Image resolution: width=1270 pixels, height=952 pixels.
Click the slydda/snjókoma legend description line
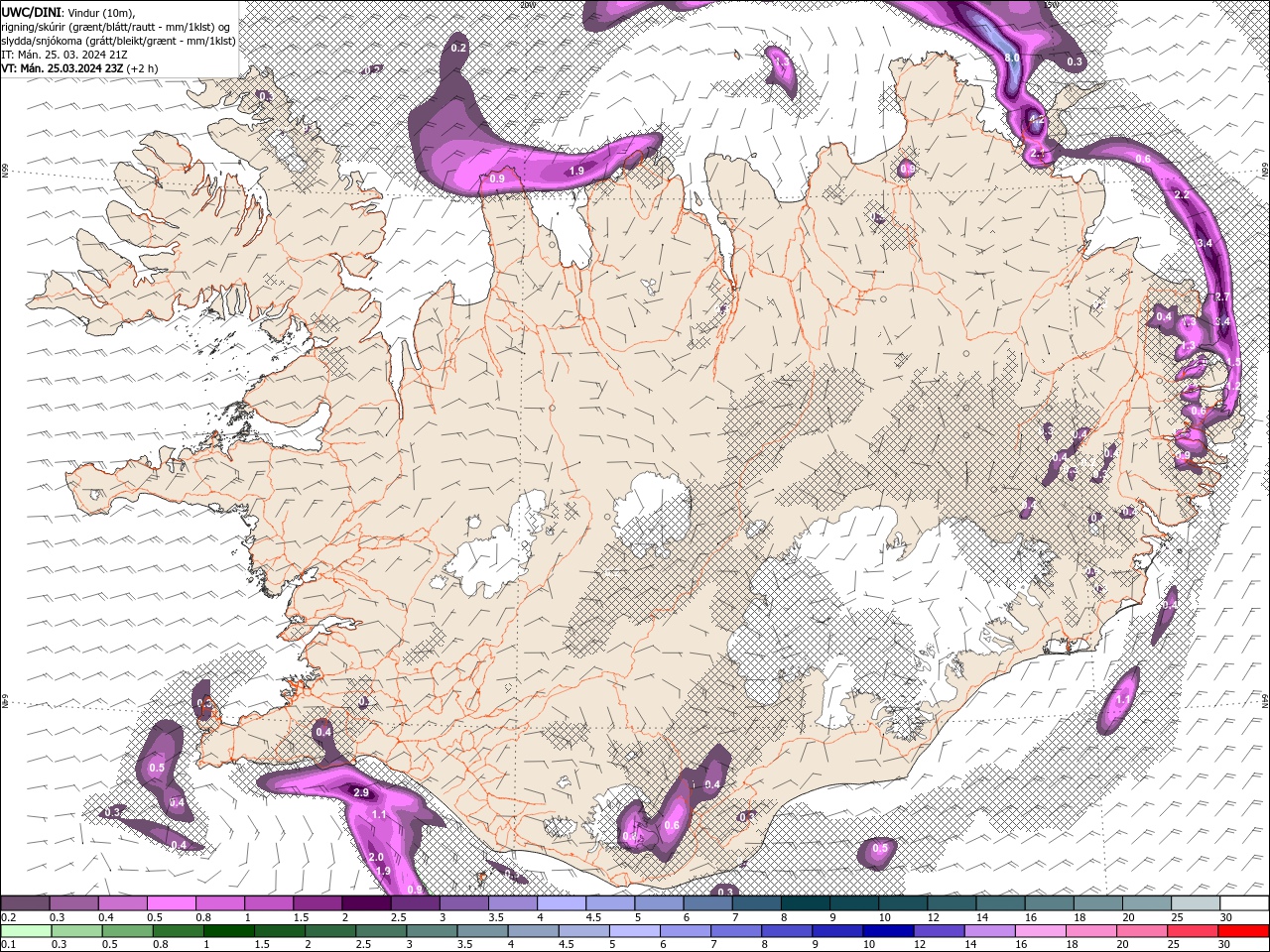[x=117, y=40]
